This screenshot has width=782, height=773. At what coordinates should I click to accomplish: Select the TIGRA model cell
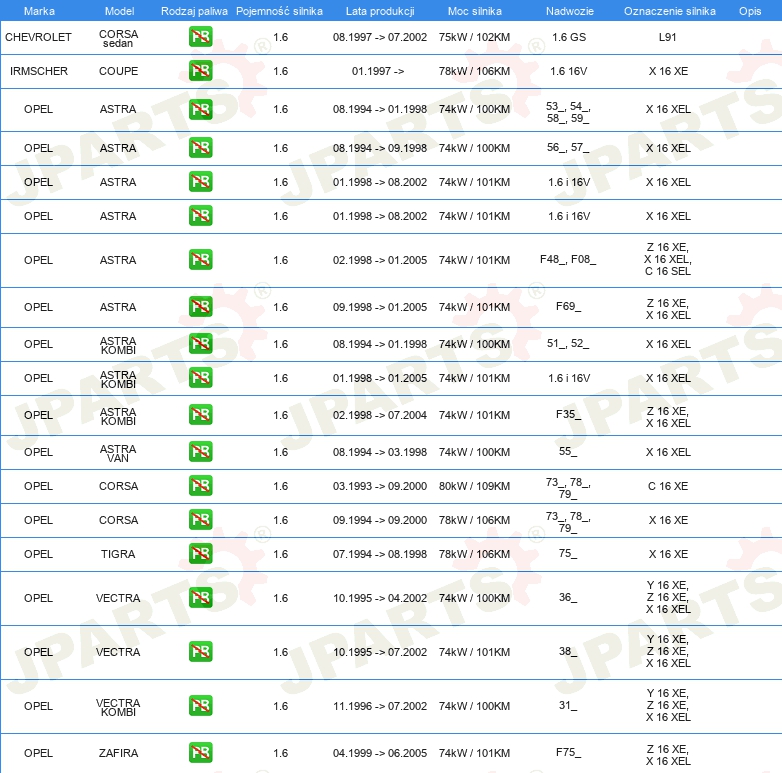[x=118, y=554]
